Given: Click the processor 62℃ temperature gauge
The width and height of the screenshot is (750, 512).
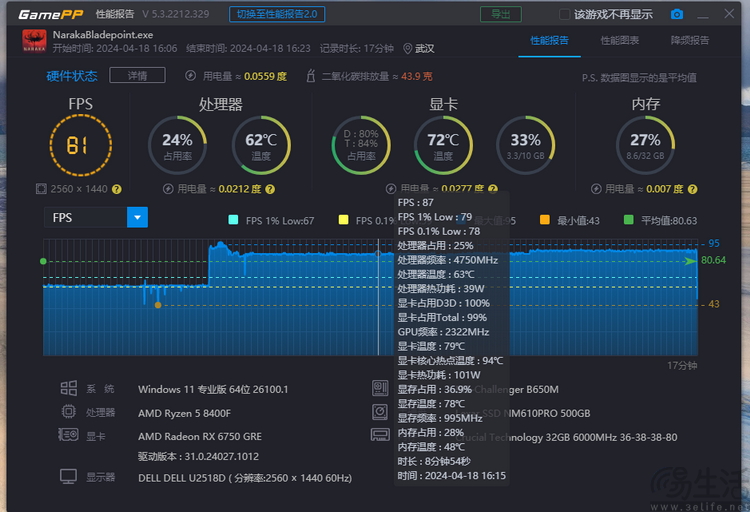Looking at the screenshot, I should point(261,145).
